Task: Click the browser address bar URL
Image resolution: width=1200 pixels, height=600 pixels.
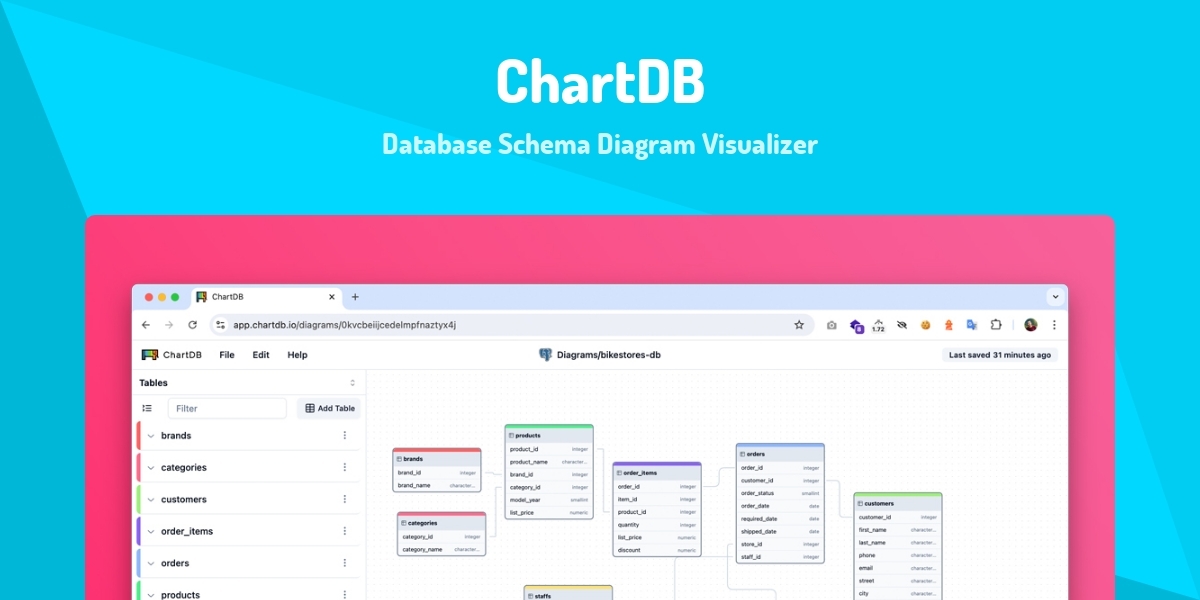Action: tap(344, 325)
